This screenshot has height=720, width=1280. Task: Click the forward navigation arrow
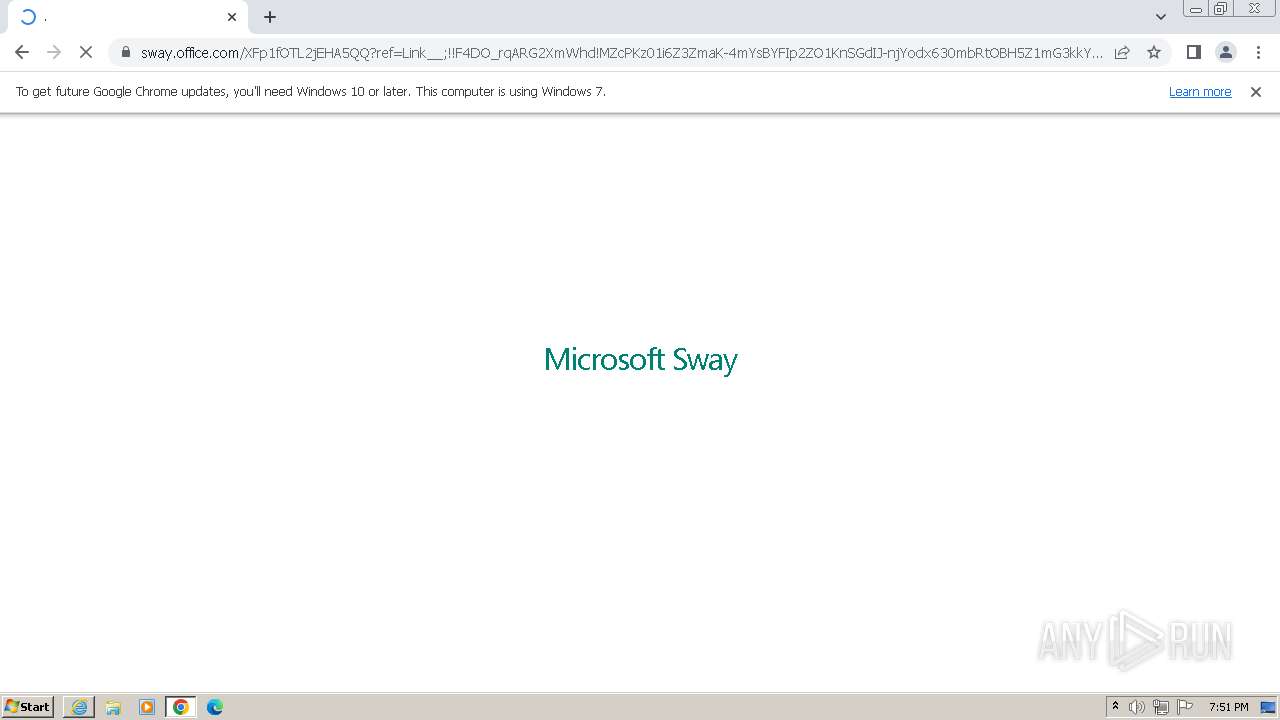point(54,52)
